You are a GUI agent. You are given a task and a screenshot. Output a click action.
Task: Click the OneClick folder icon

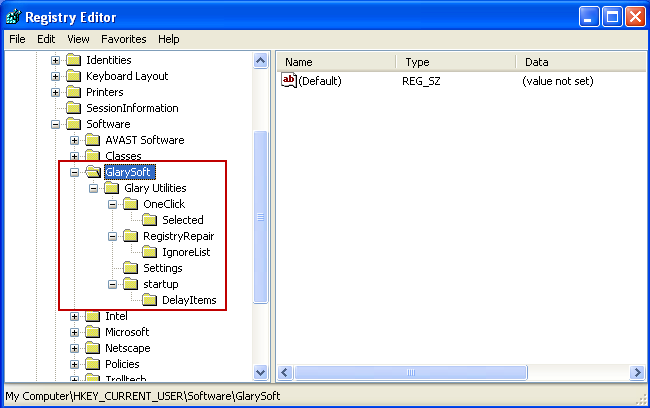click(x=131, y=204)
